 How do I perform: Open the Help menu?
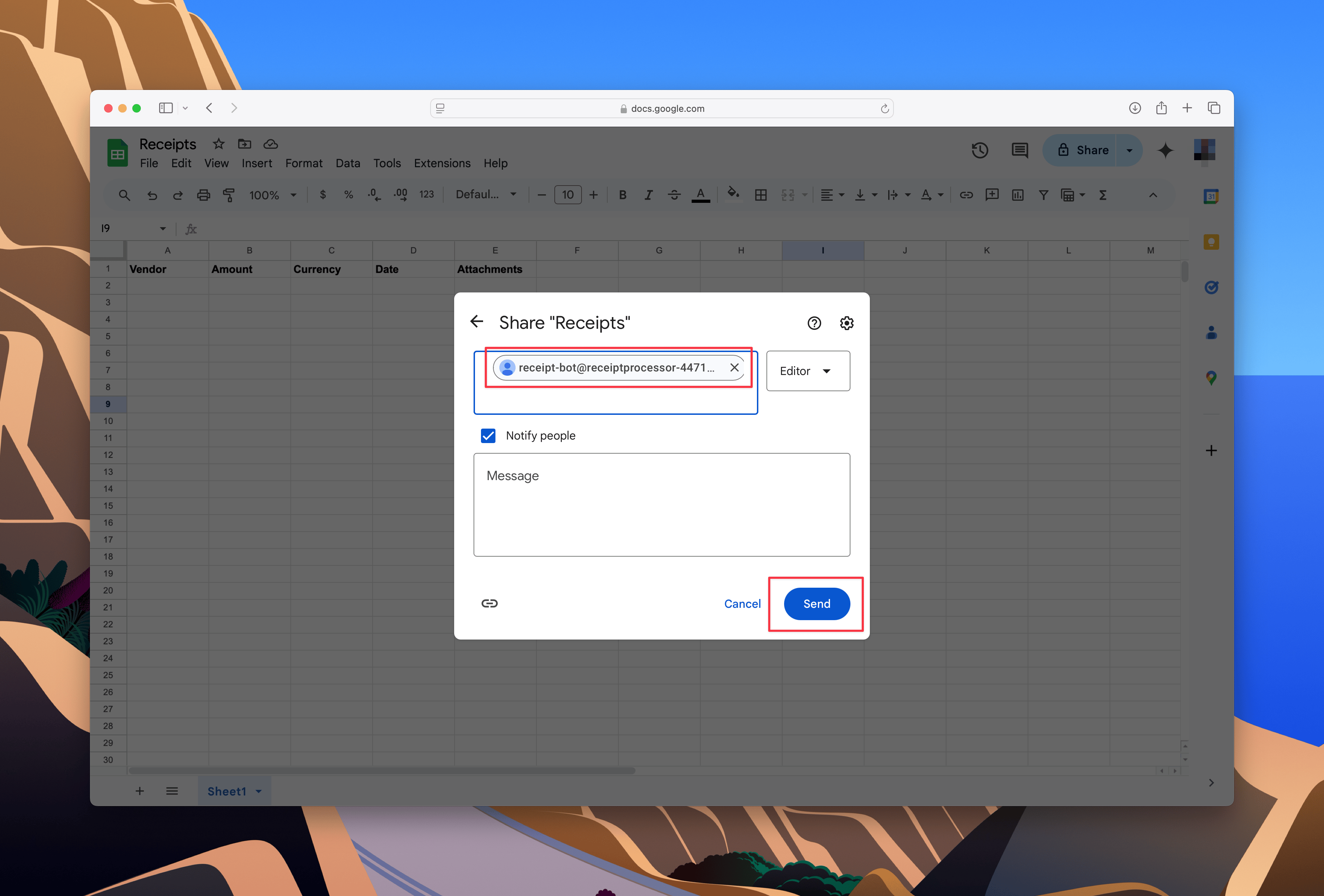496,163
